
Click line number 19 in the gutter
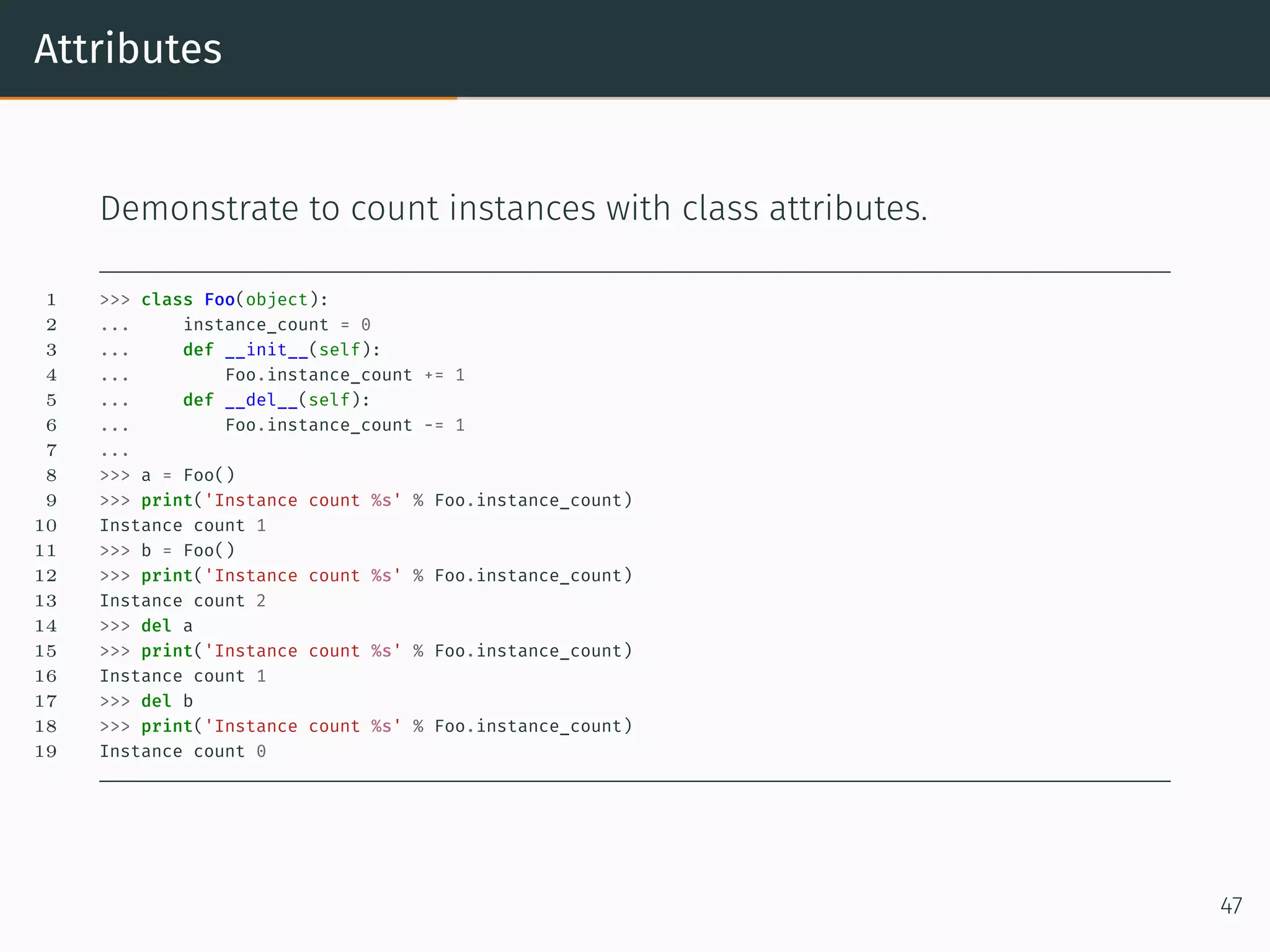[46, 752]
